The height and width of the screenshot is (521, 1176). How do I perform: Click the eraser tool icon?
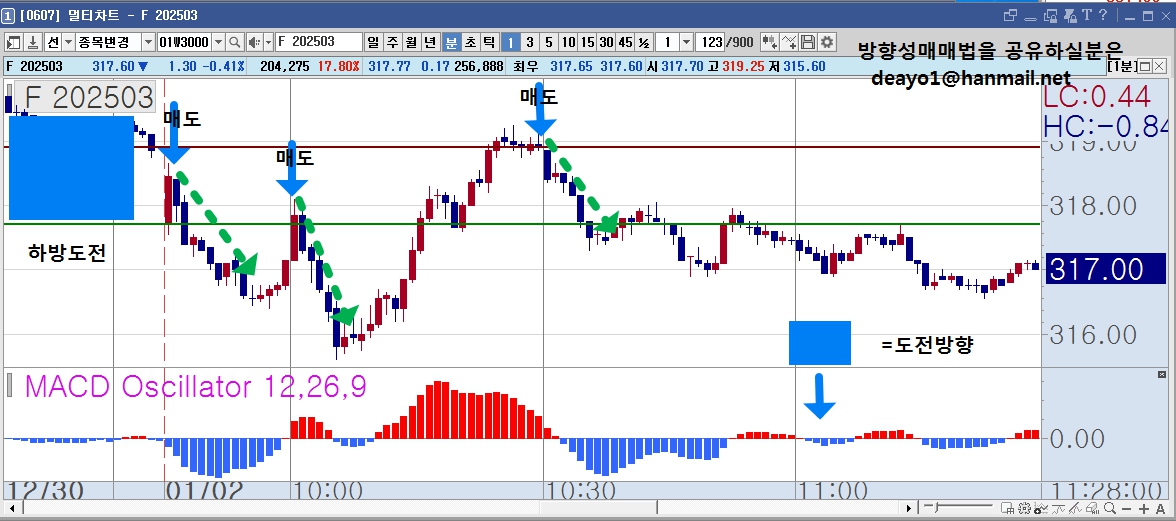point(1092,508)
